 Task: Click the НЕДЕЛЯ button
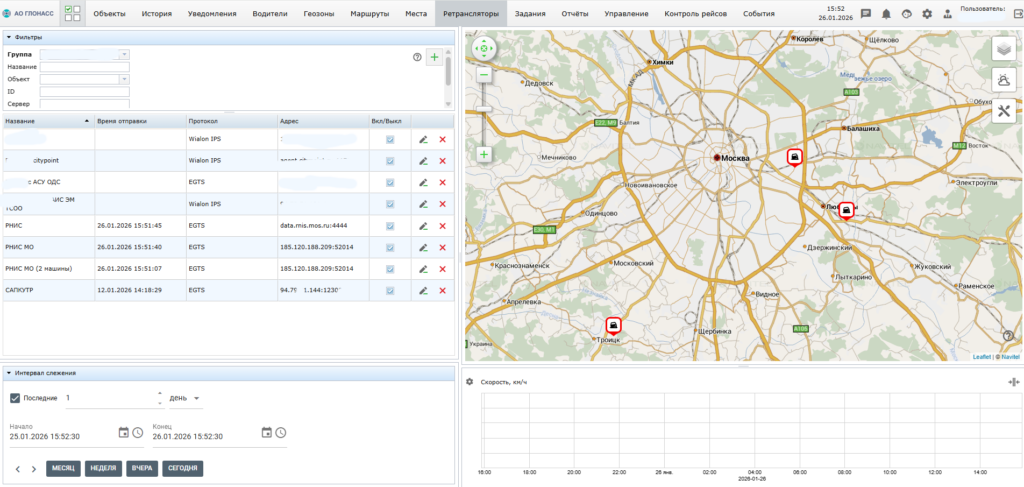(x=103, y=468)
